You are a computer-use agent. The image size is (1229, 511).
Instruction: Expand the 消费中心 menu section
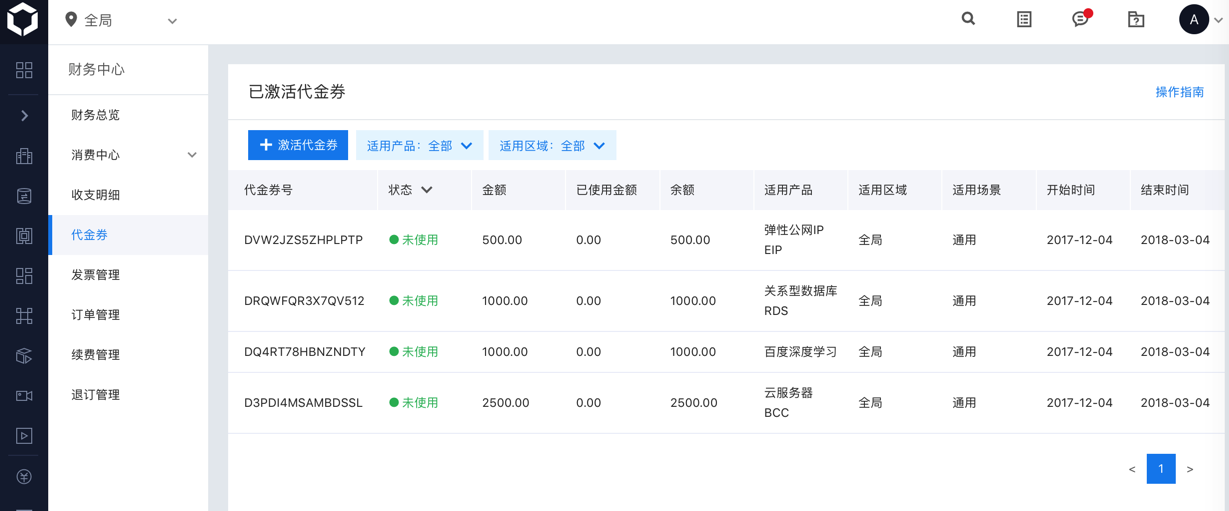click(192, 155)
